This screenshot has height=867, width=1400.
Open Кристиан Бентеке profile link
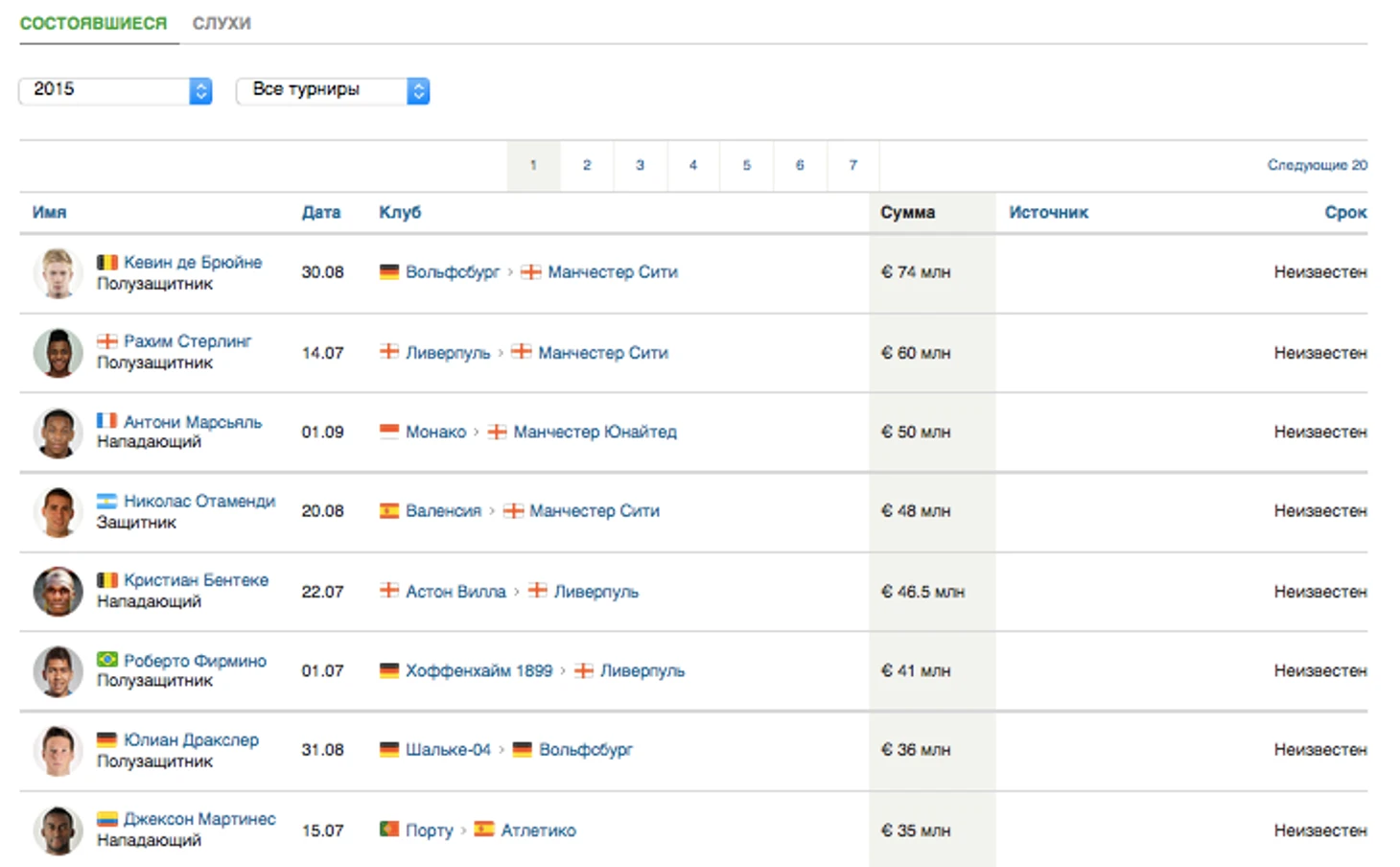tap(197, 580)
